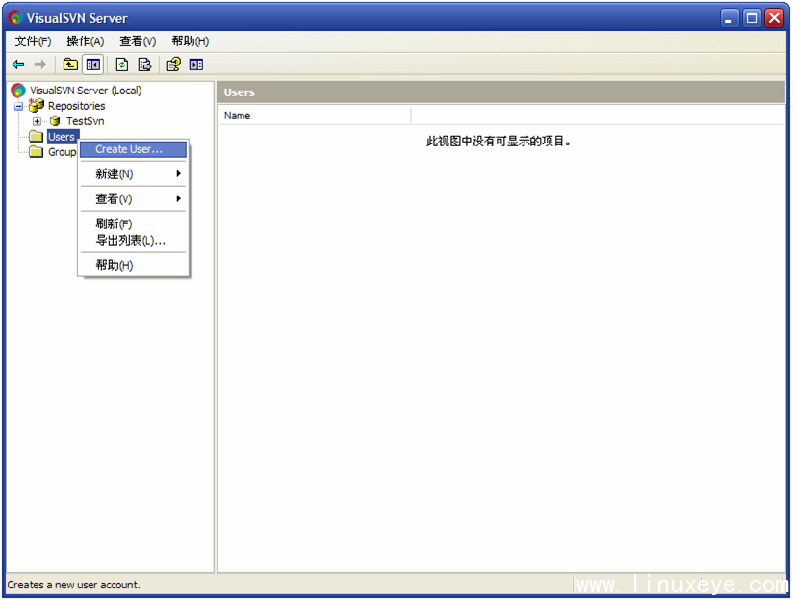The image size is (793, 600).
Task: Click the Repositories node icon
Action: (x=36, y=105)
